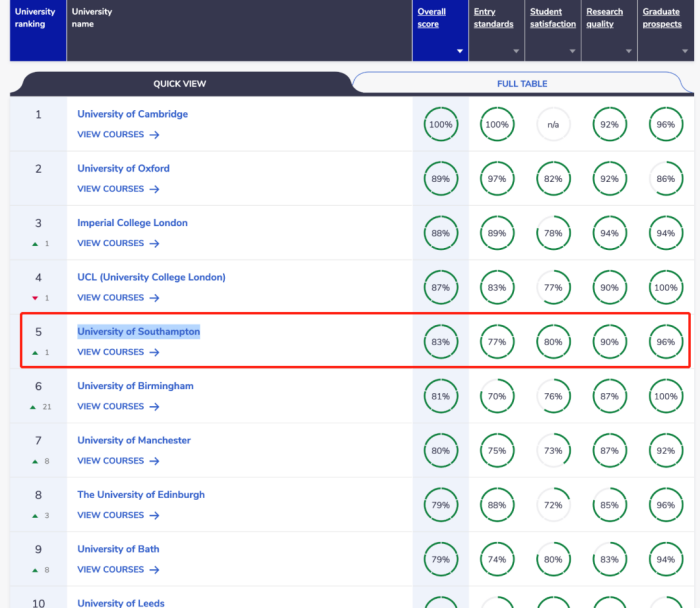Screen dimensions: 700x608
Task: Click green up arrow under rank 9
Action: point(35,570)
